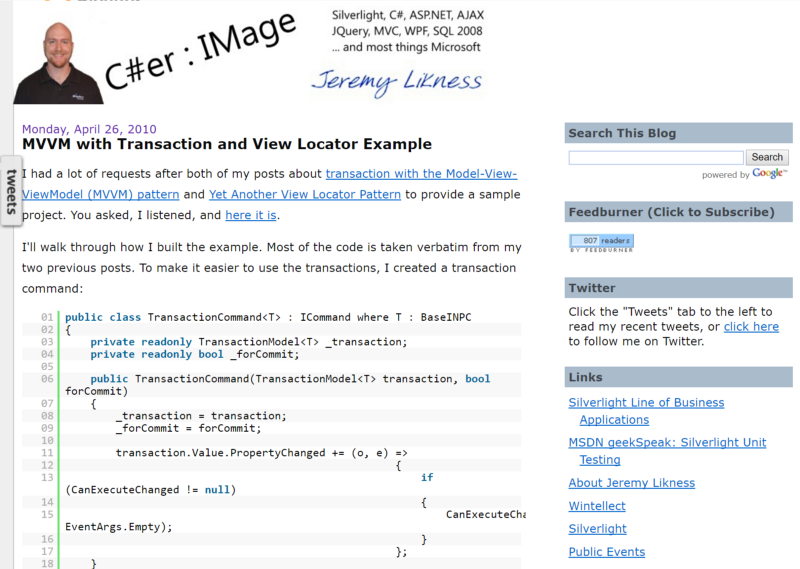The image size is (800, 569).
Task: Follow on Twitter via 'click here'
Action: [x=751, y=327]
